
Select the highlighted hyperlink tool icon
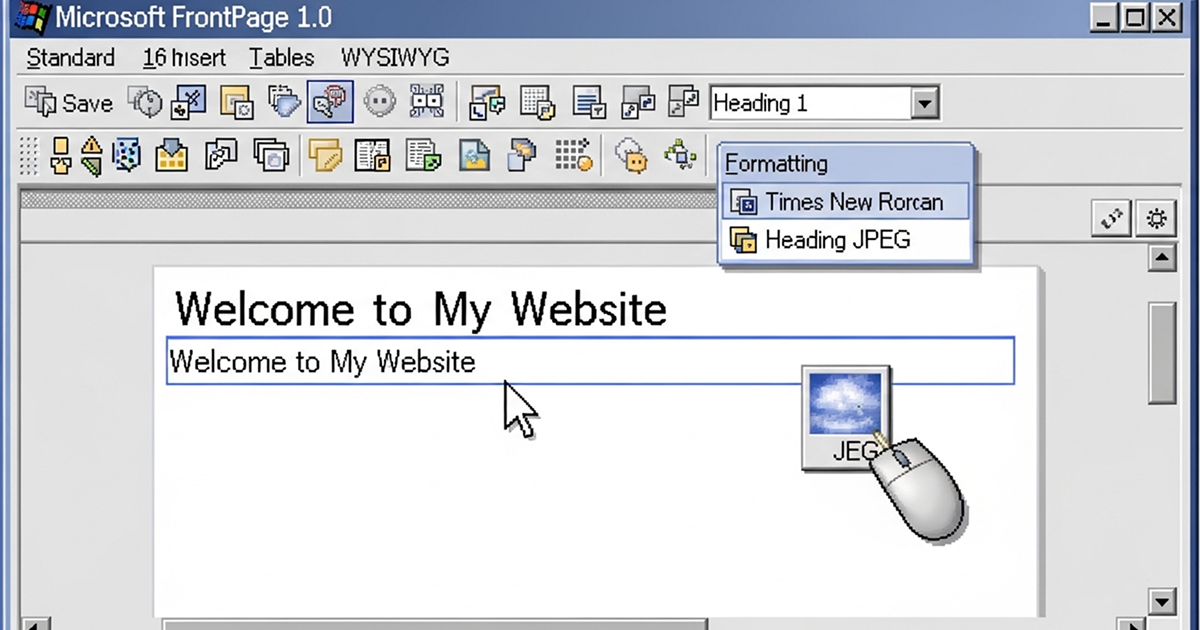(329, 101)
